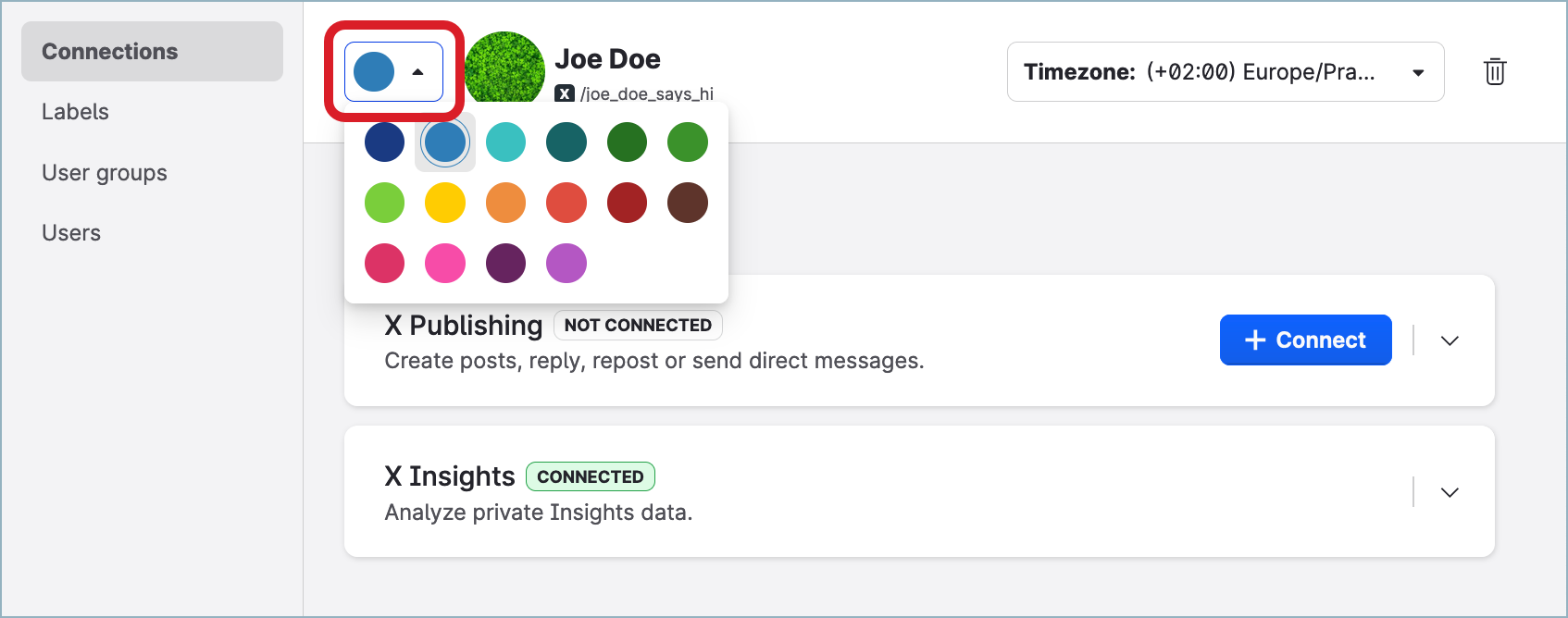Open User groups in the sidebar

tap(105, 173)
